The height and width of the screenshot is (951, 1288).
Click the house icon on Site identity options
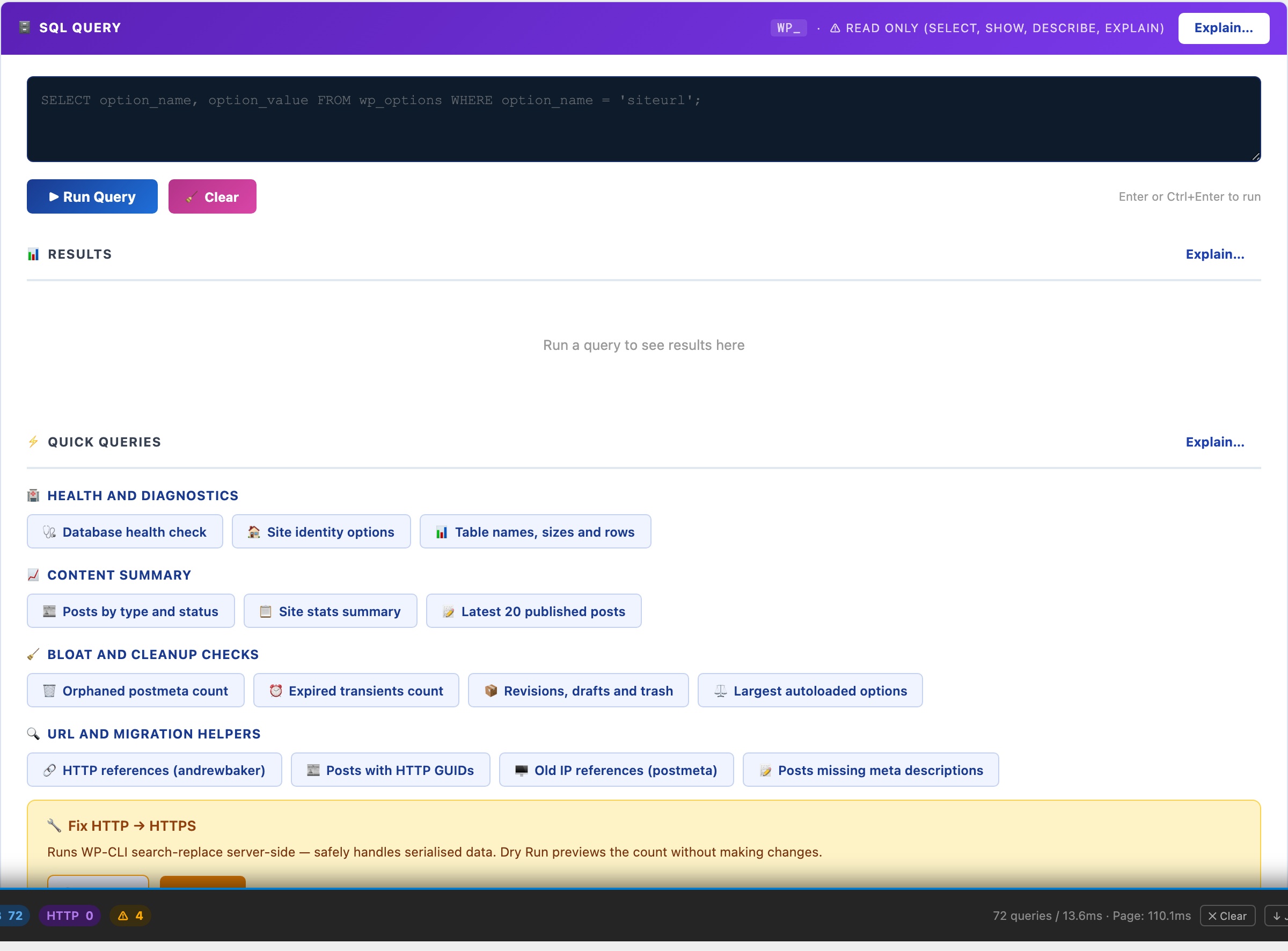coord(254,532)
